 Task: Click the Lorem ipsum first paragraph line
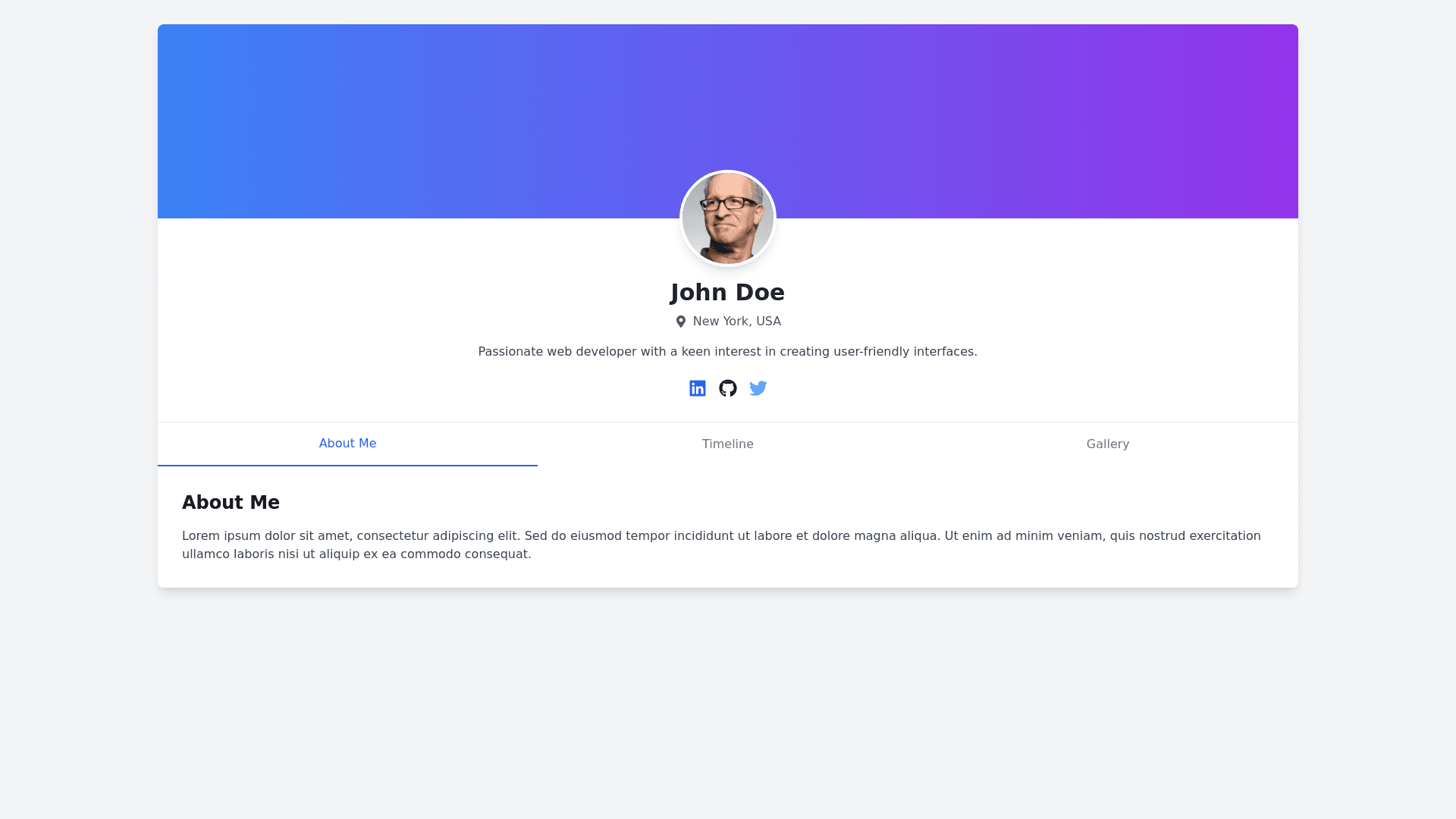click(x=721, y=536)
